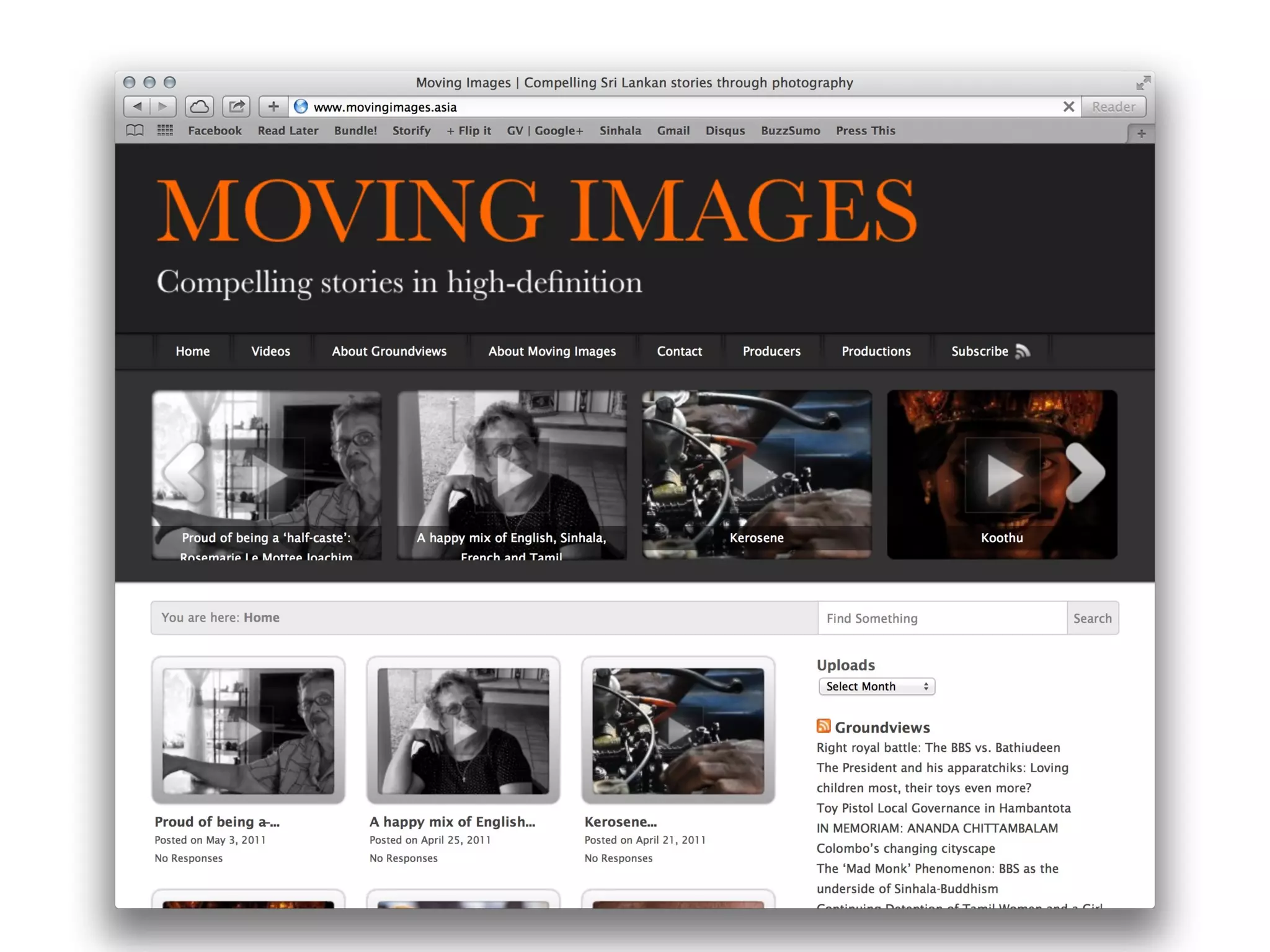Open iCloud tabs cloud icon
This screenshot has height=952, width=1270.
click(x=199, y=107)
